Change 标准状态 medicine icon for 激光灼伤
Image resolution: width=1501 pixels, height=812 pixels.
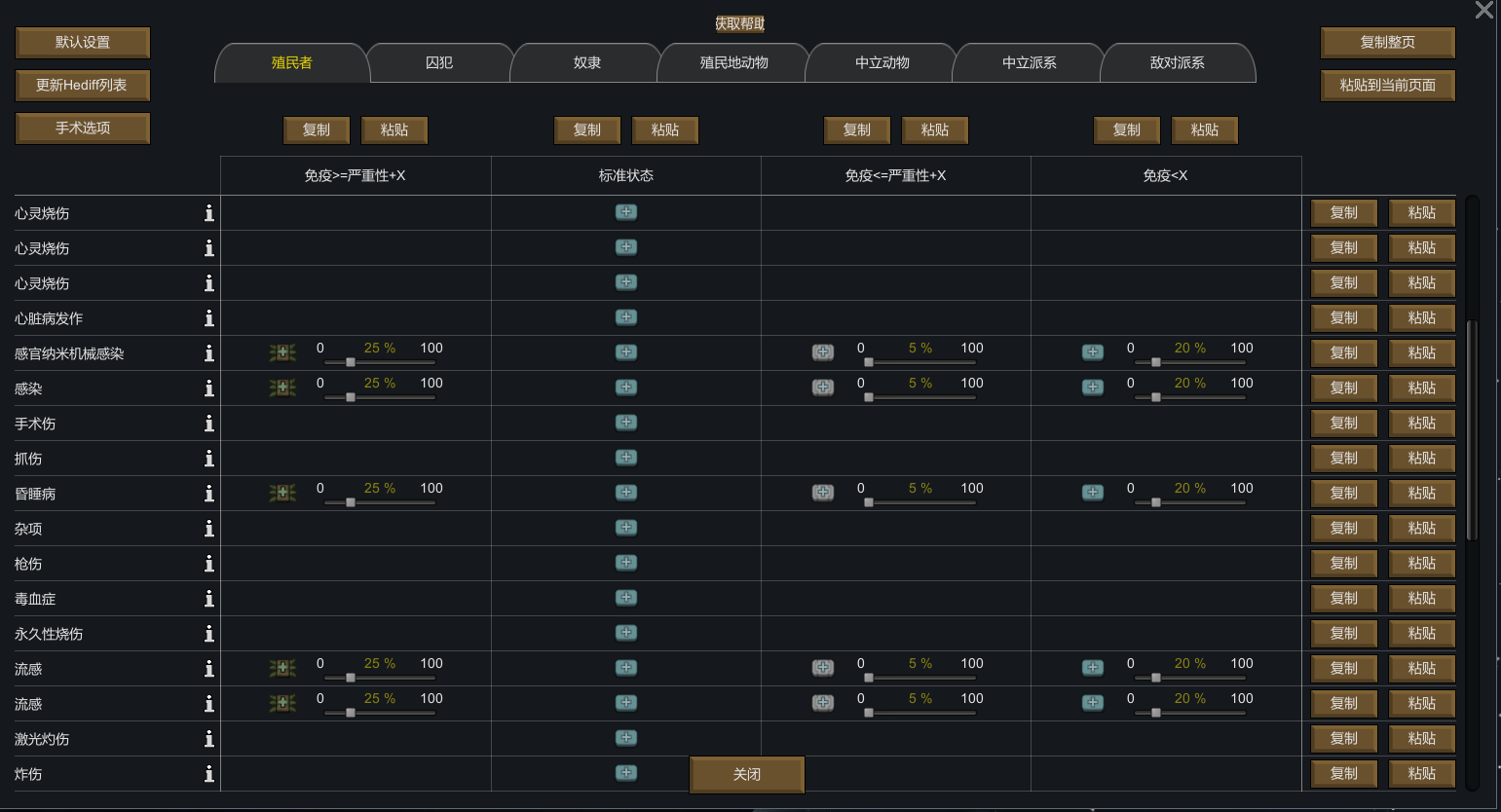(x=626, y=738)
